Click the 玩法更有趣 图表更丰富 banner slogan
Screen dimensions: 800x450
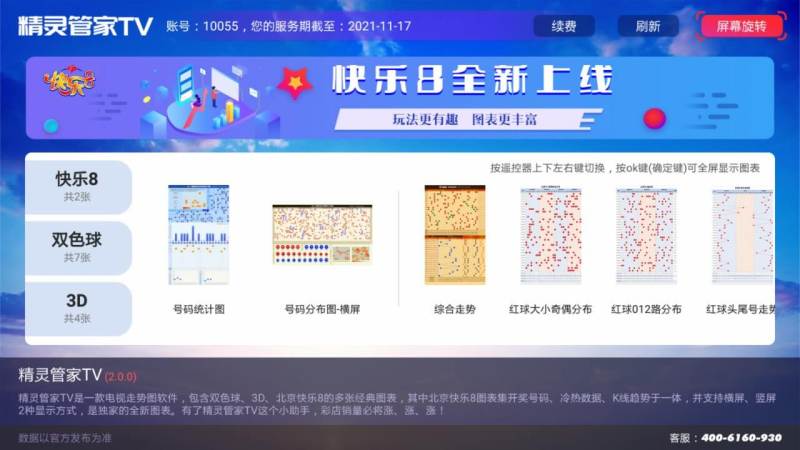[x=465, y=119]
